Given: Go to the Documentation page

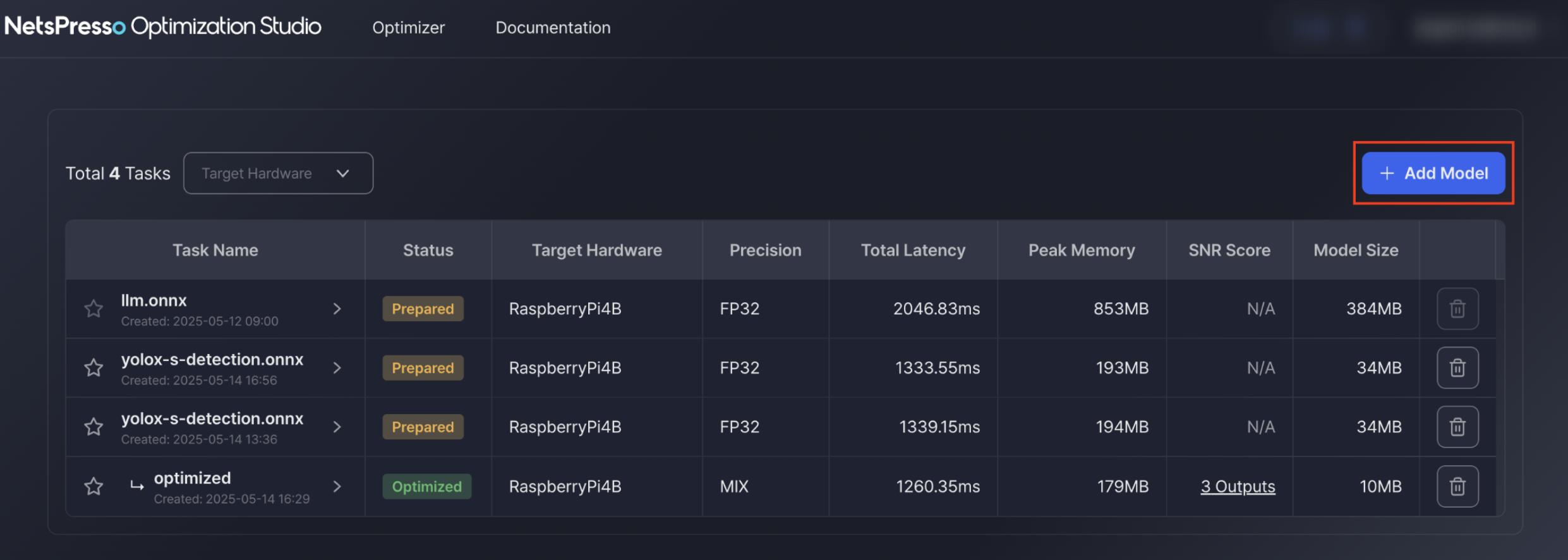Looking at the screenshot, I should pos(553,28).
